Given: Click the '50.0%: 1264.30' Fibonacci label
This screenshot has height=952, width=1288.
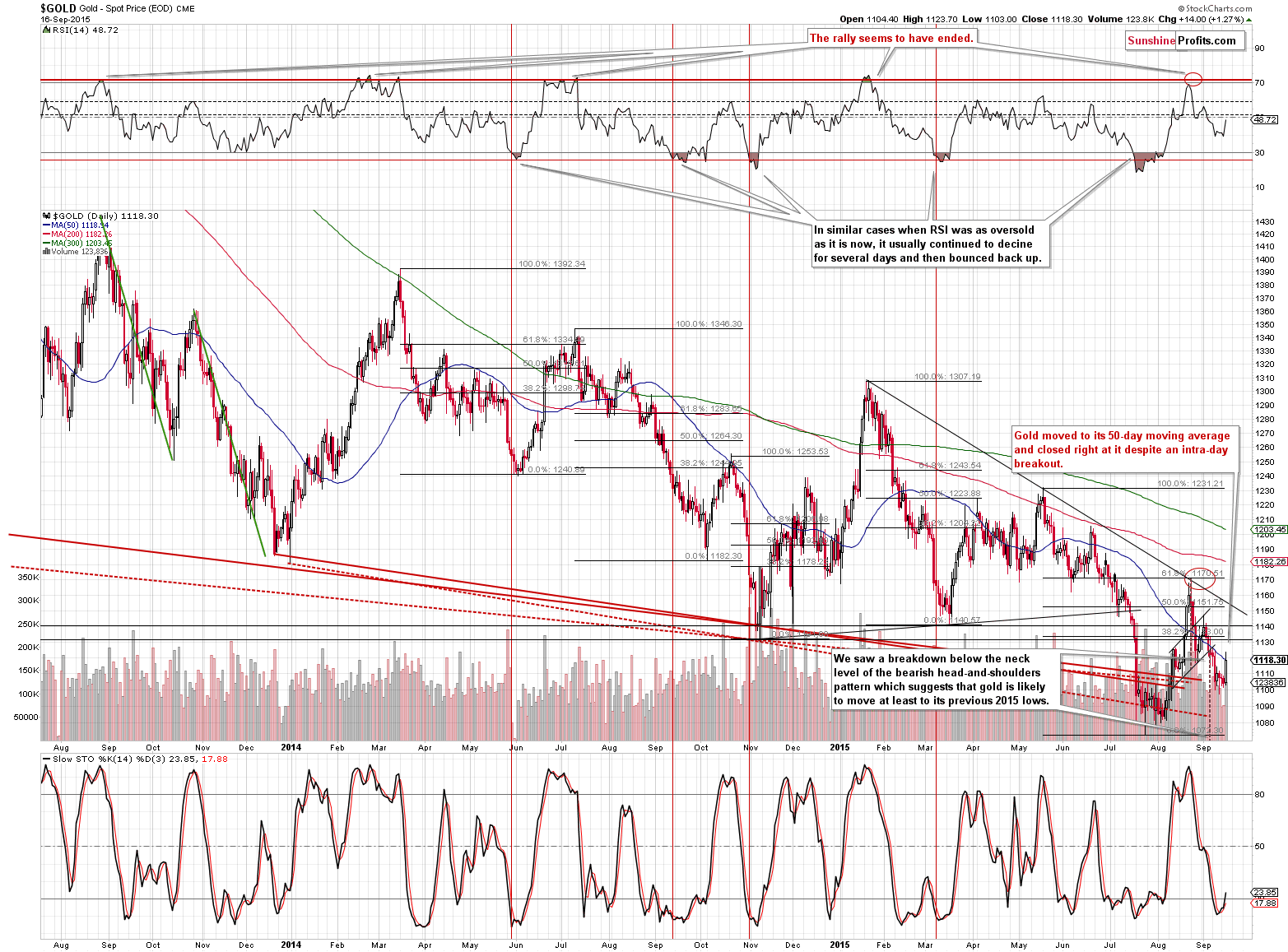Looking at the screenshot, I should pyautogui.click(x=711, y=436).
